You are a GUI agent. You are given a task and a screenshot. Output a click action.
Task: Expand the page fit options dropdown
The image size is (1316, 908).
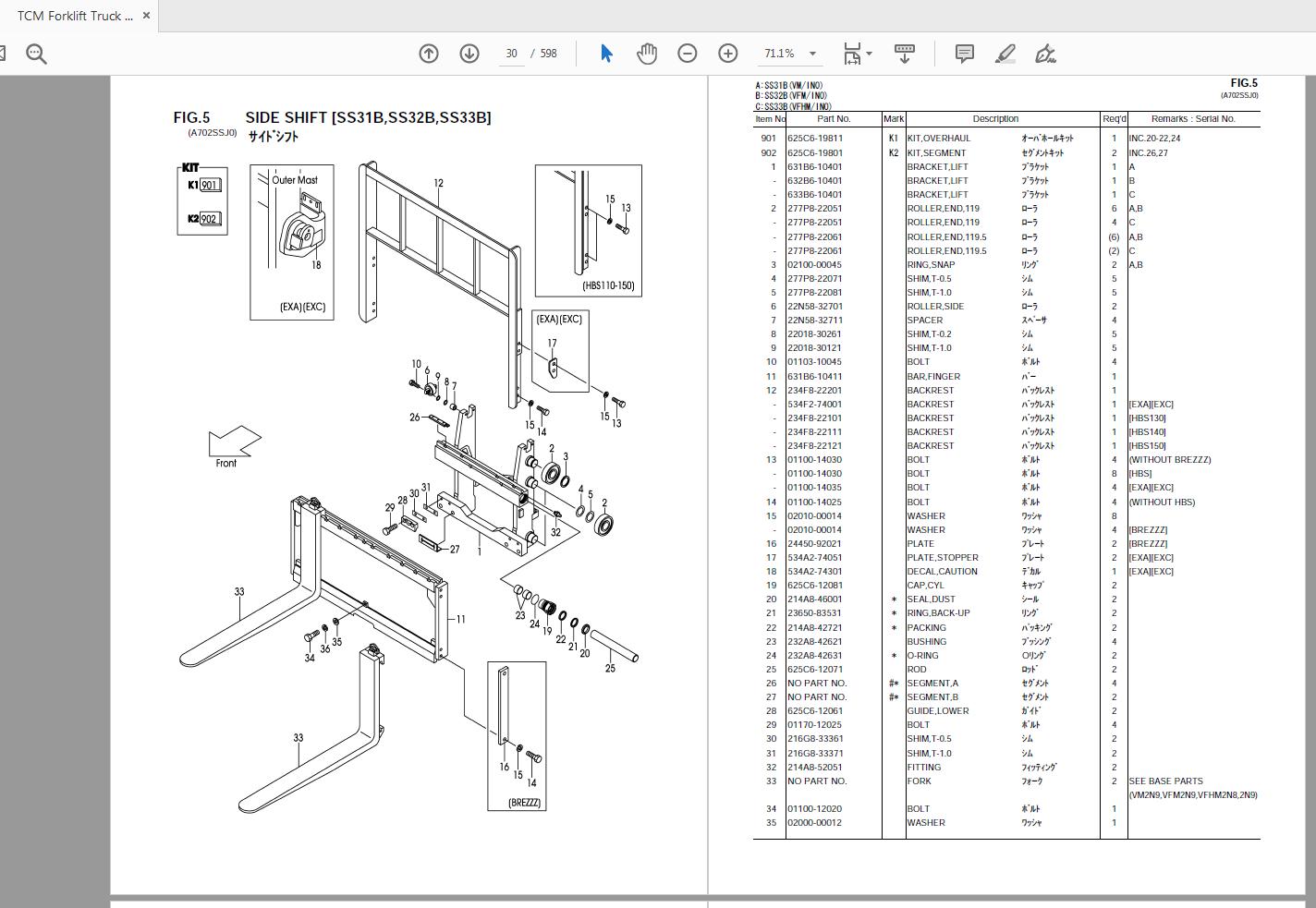869,54
